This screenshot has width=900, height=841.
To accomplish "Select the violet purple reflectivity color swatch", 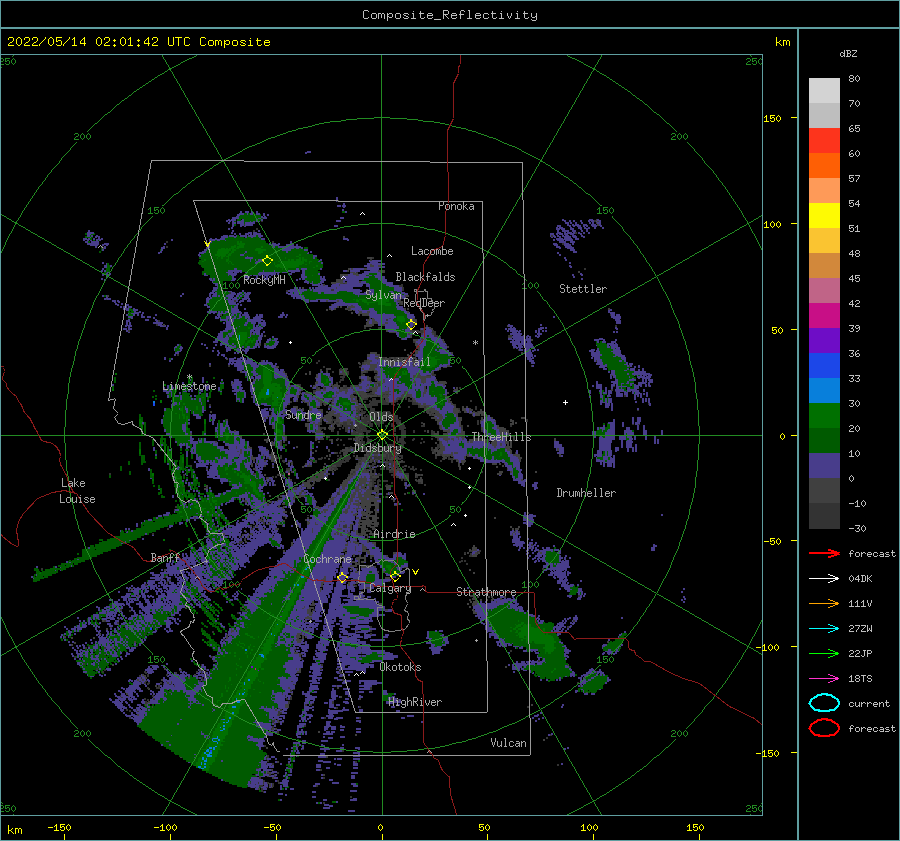I will pyautogui.click(x=824, y=340).
